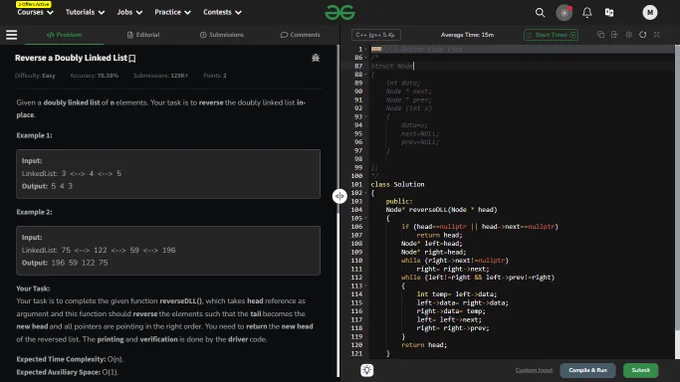Switch to the Submissions tab

tap(222, 35)
